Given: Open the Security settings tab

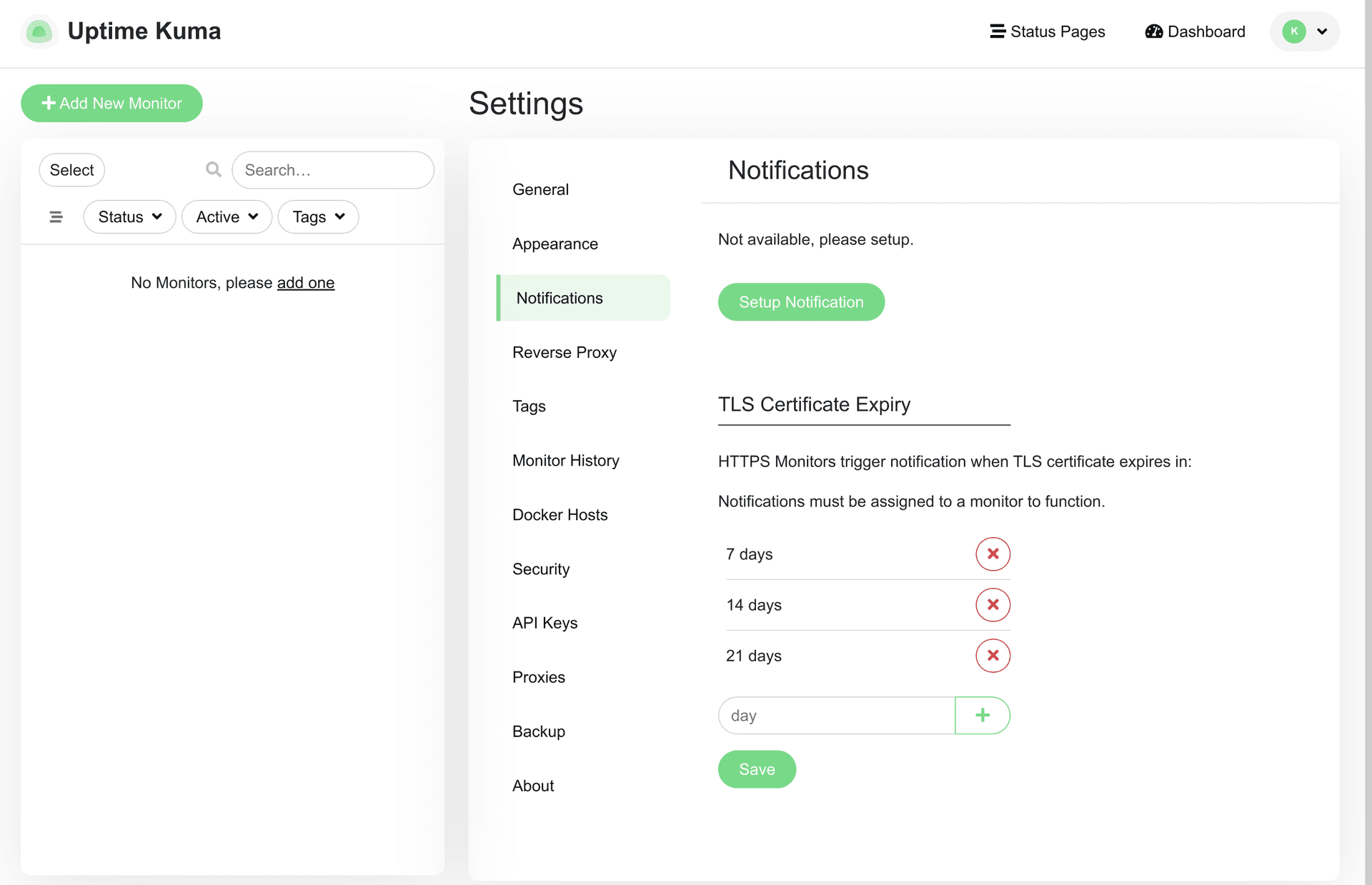Looking at the screenshot, I should click(x=541, y=569).
